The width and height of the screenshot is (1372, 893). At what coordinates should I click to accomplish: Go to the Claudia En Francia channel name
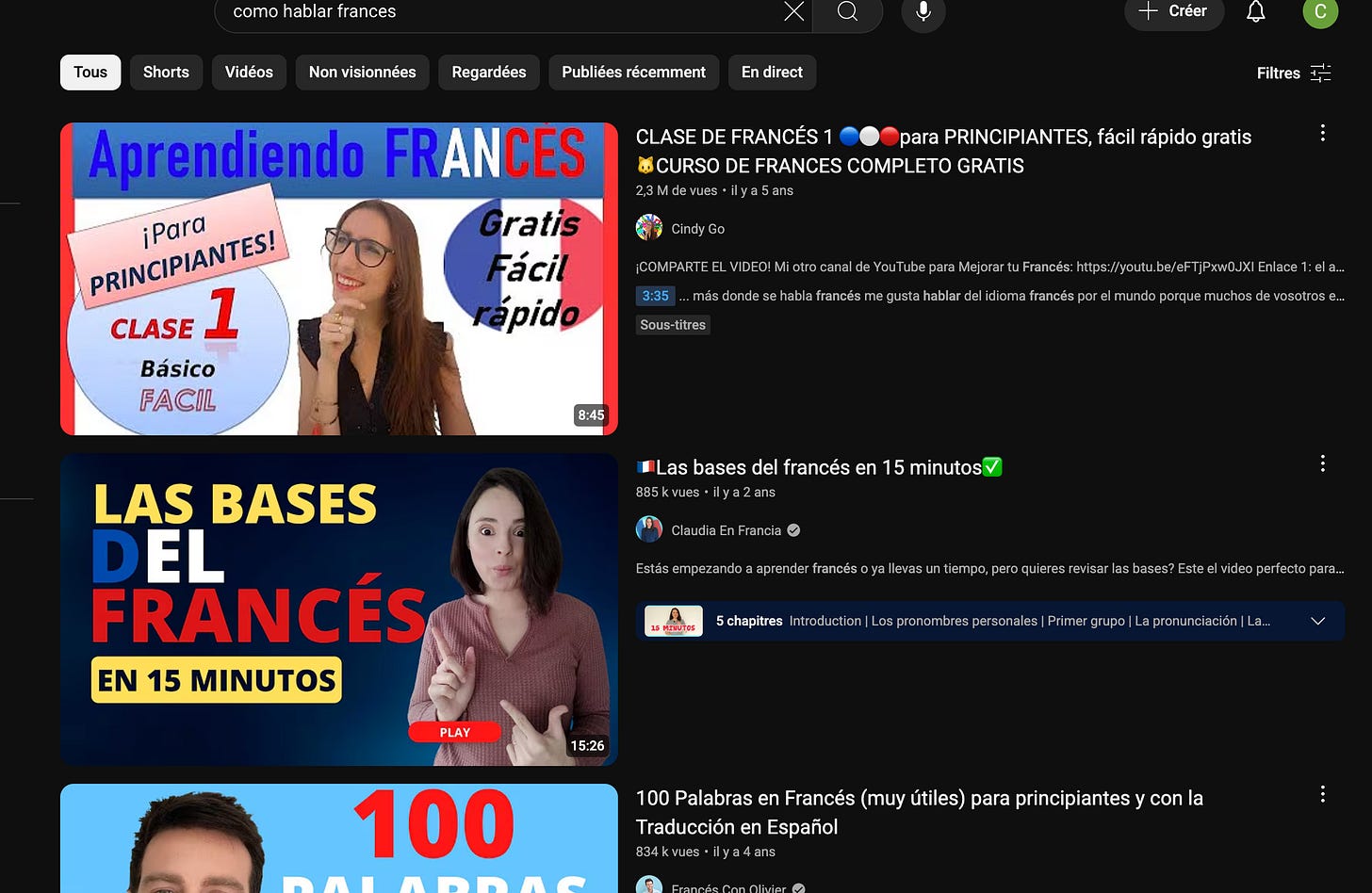726,530
